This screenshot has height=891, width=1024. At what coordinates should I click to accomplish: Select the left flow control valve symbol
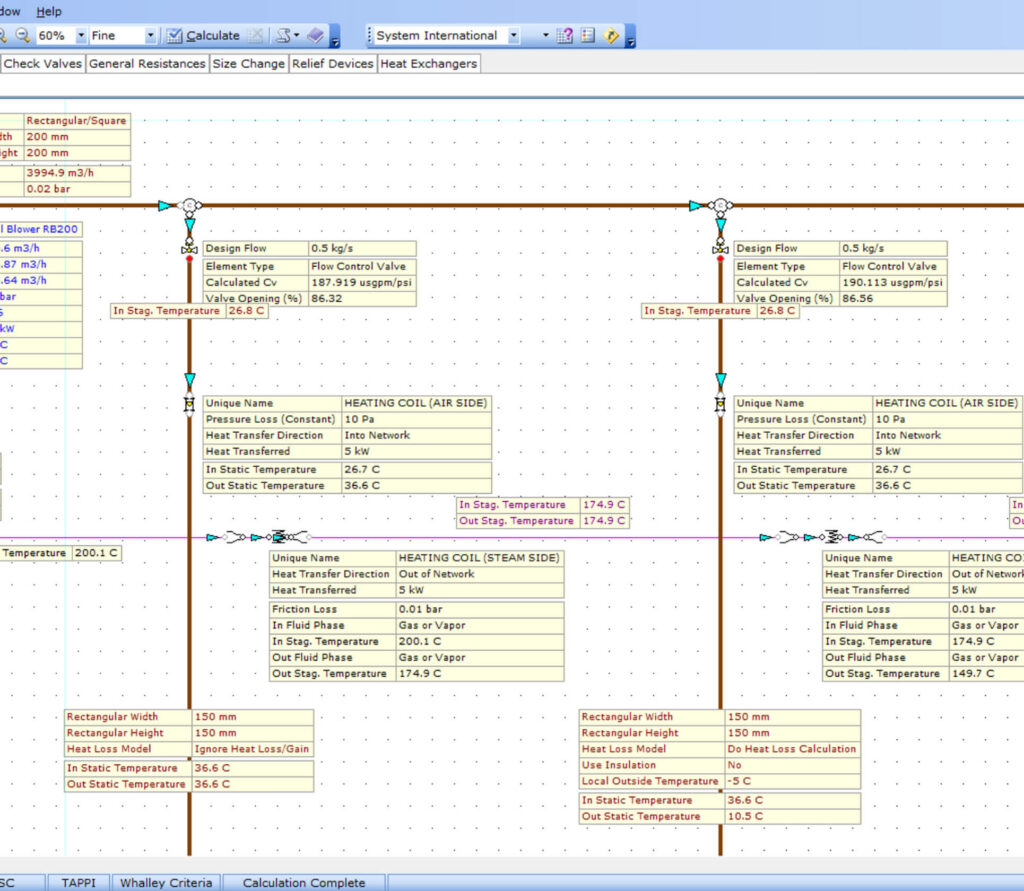coord(188,248)
